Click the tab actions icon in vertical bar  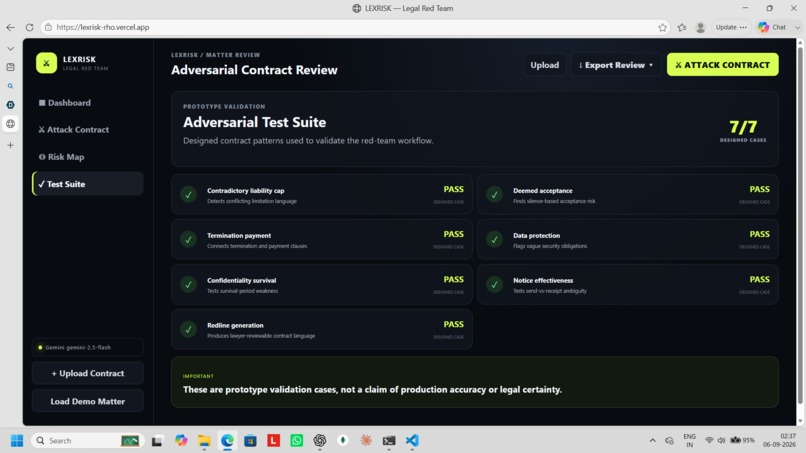tap(10, 67)
